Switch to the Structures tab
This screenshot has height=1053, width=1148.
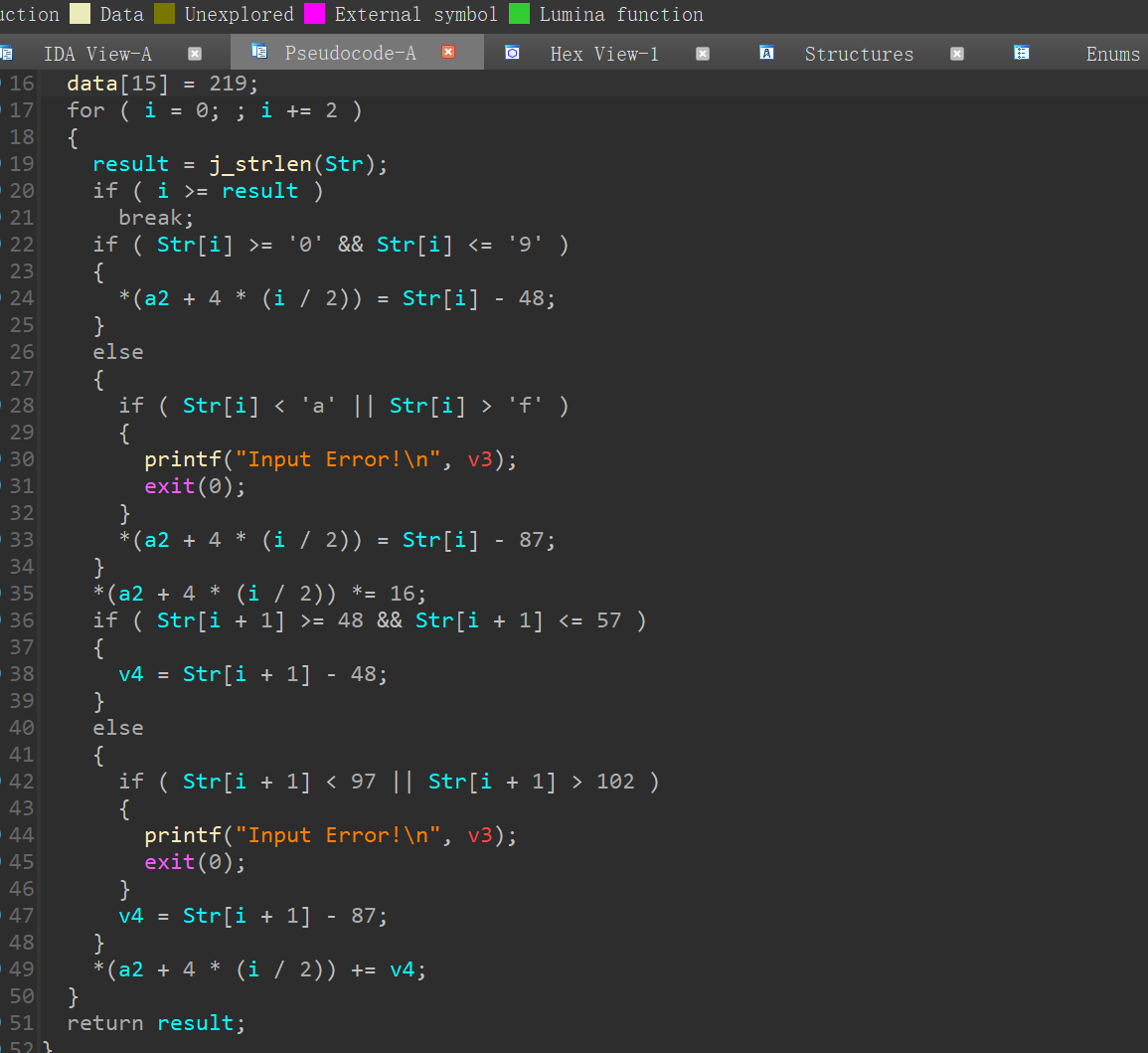[x=859, y=54]
